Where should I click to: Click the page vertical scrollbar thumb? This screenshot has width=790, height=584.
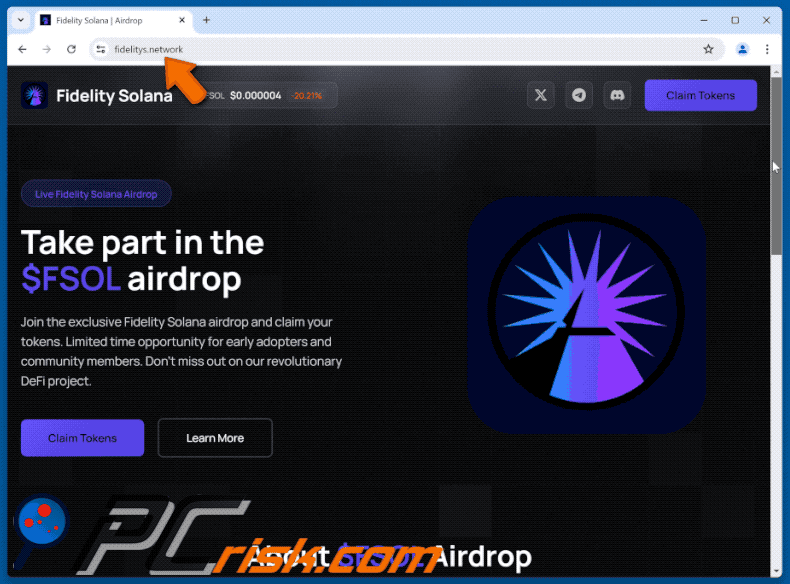[776, 166]
